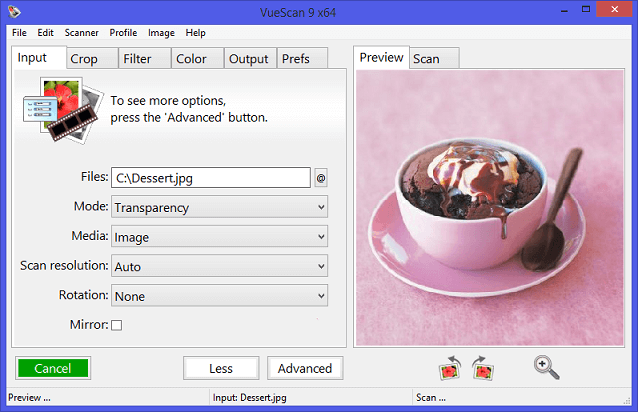Image resolution: width=638 pixels, height=412 pixels.
Task: Click the Advanced button
Action: pyautogui.click(x=305, y=368)
